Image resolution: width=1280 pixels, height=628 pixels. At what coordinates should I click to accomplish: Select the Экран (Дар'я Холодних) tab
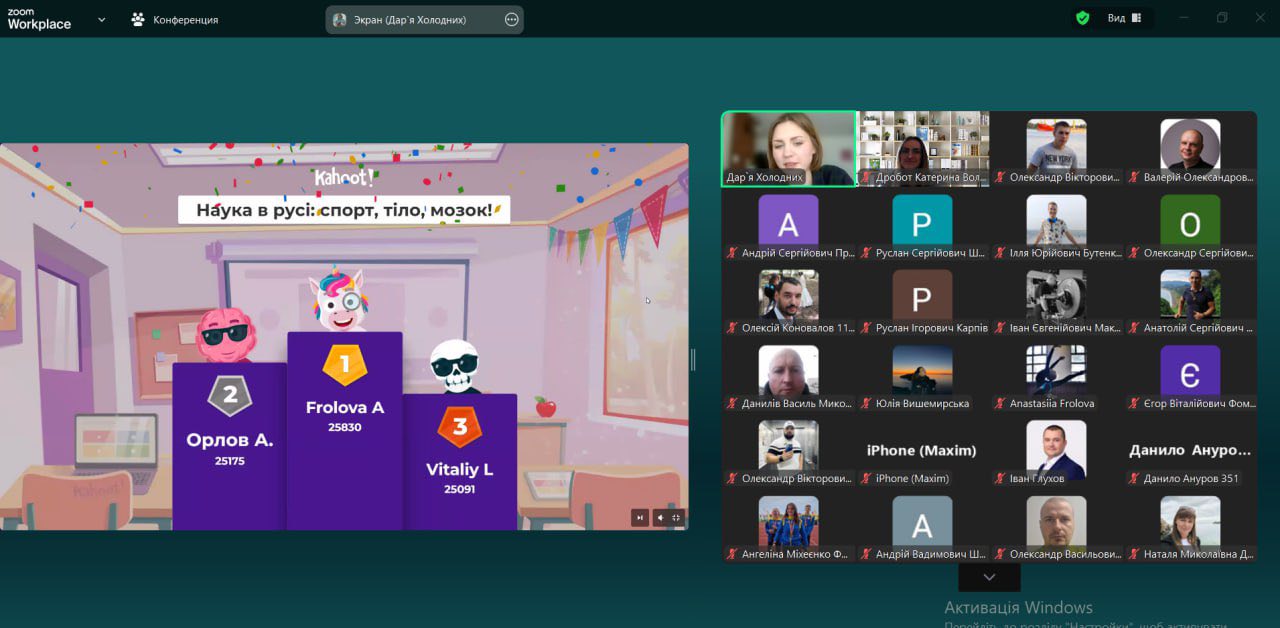[x=410, y=19]
